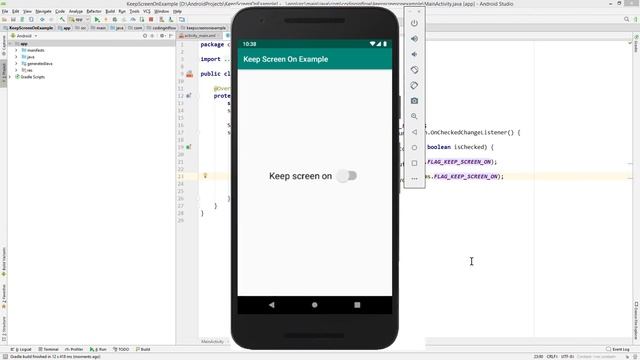
Task: Switch to activity_main.xml editor tab
Action: coord(200,36)
